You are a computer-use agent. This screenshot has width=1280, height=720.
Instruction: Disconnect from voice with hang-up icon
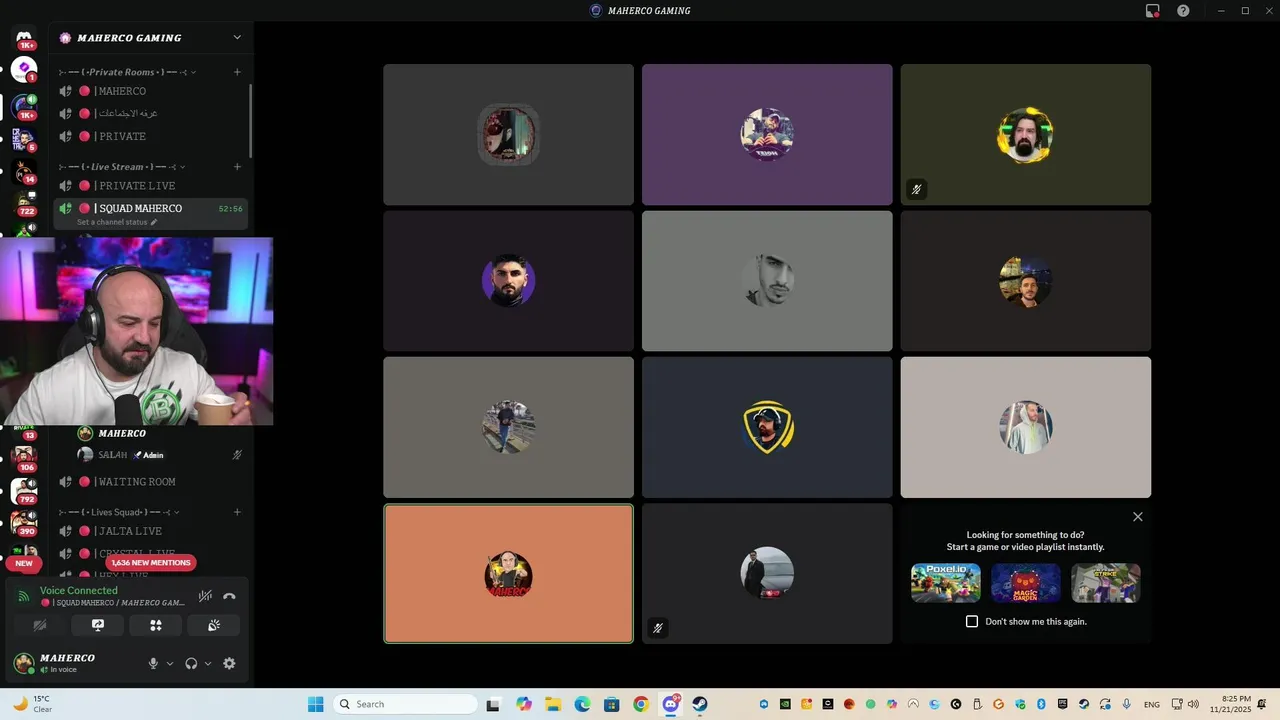pos(229,596)
